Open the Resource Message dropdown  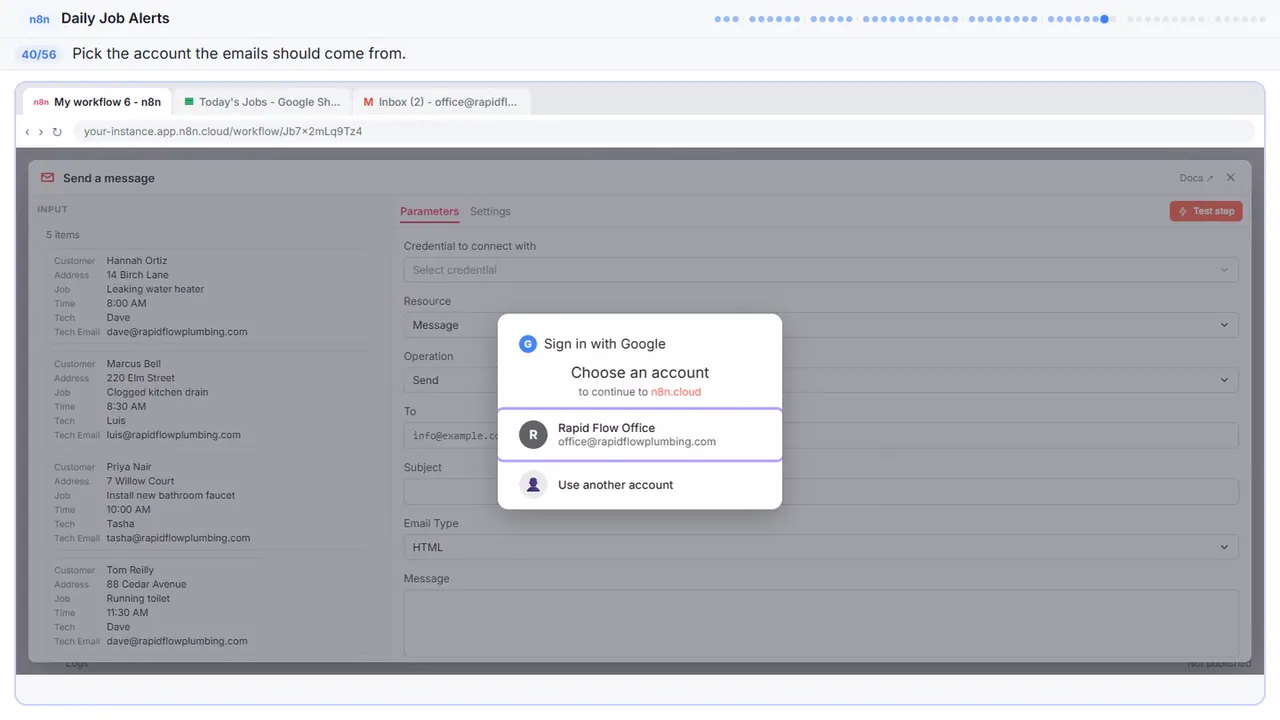pos(821,325)
